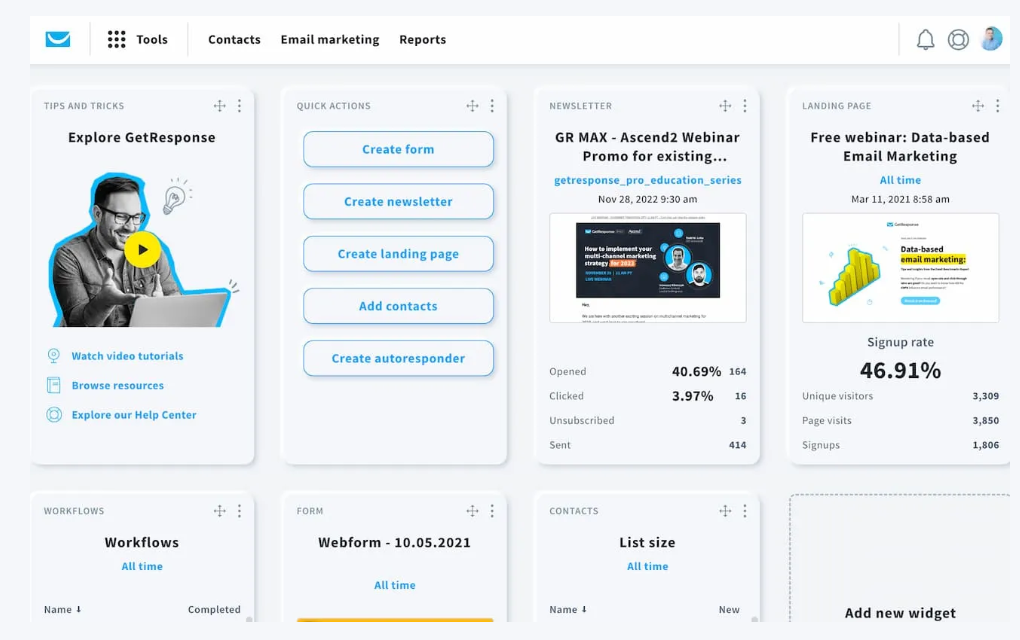Click the move handle on Newsletter widget
Image resolution: width=1020 pixels, height=640 pixels.
[x=725, y=106]
